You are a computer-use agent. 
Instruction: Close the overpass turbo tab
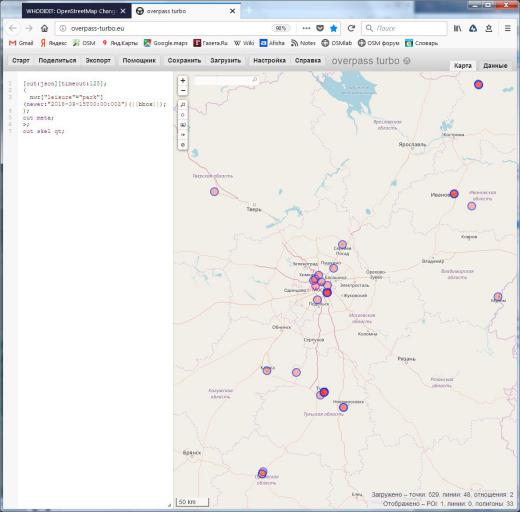(x=233, y=11)
